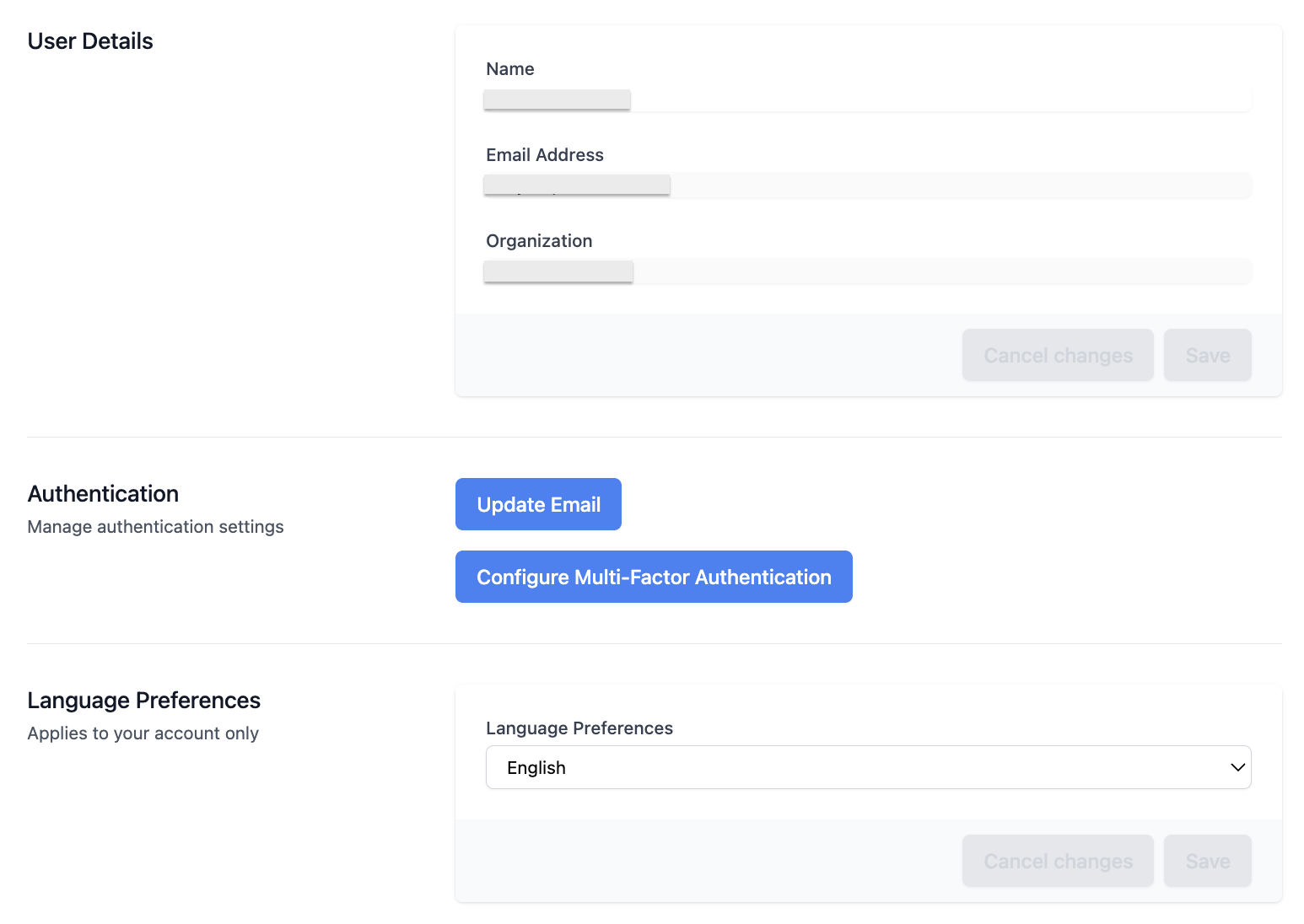This screenshot has width=1304, height=924.
Task: Click the 'Manage authentication settings' text
Action: pos(155,527)
